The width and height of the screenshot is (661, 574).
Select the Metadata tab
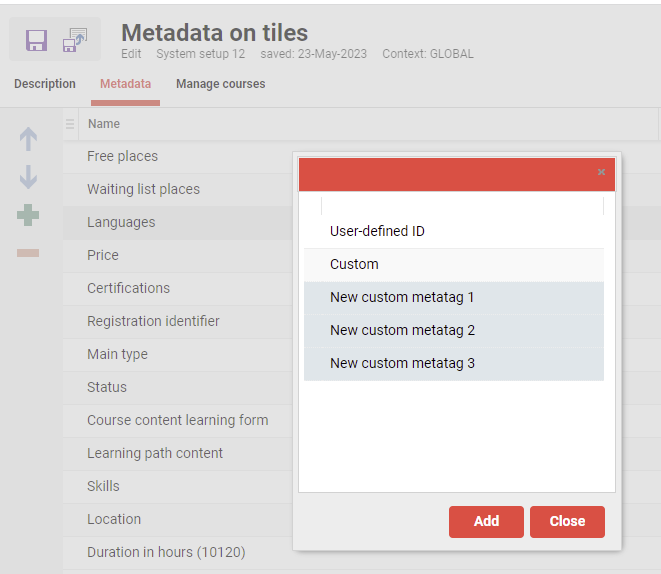point(126,84)
